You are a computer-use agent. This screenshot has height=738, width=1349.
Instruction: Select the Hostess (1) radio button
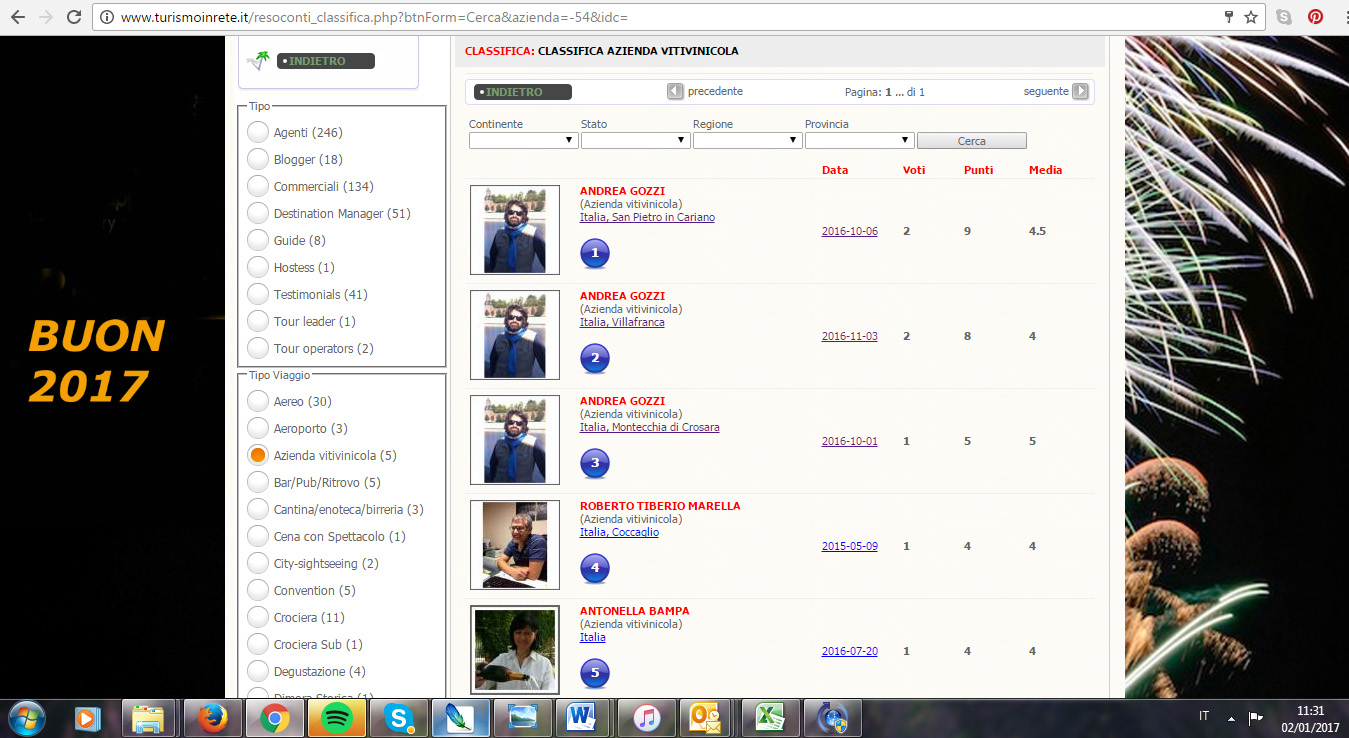(258, 267)
